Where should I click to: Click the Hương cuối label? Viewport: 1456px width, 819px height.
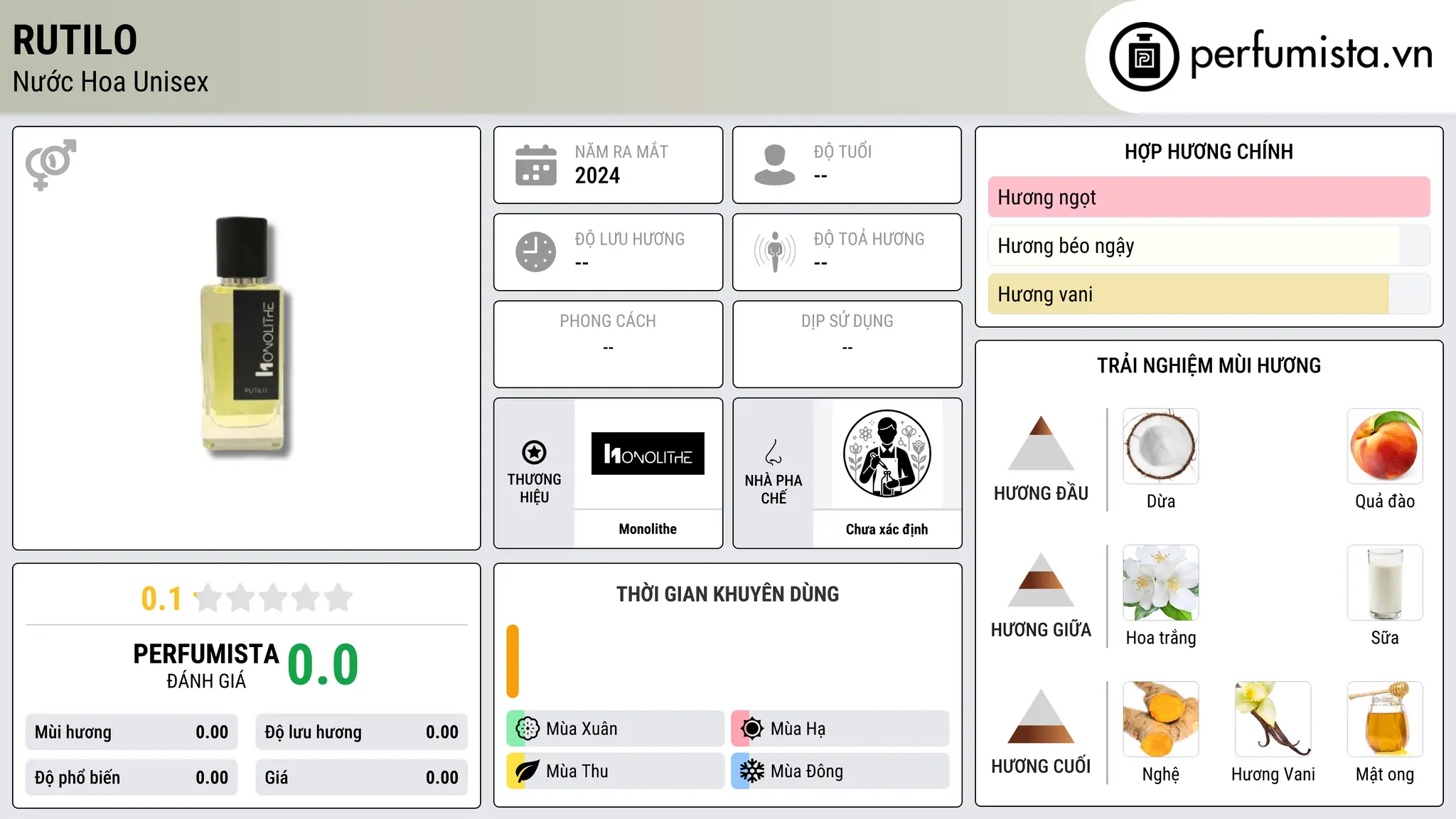coord(1041,766)
